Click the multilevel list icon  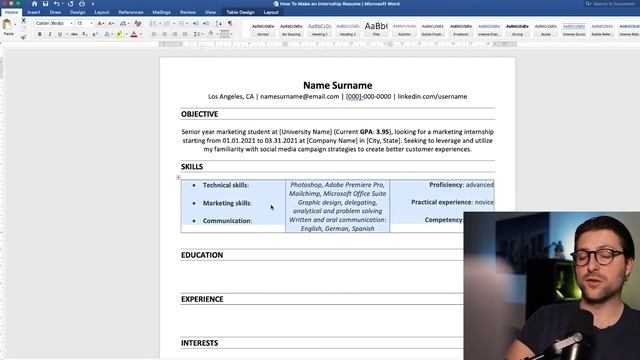point(182,23)
